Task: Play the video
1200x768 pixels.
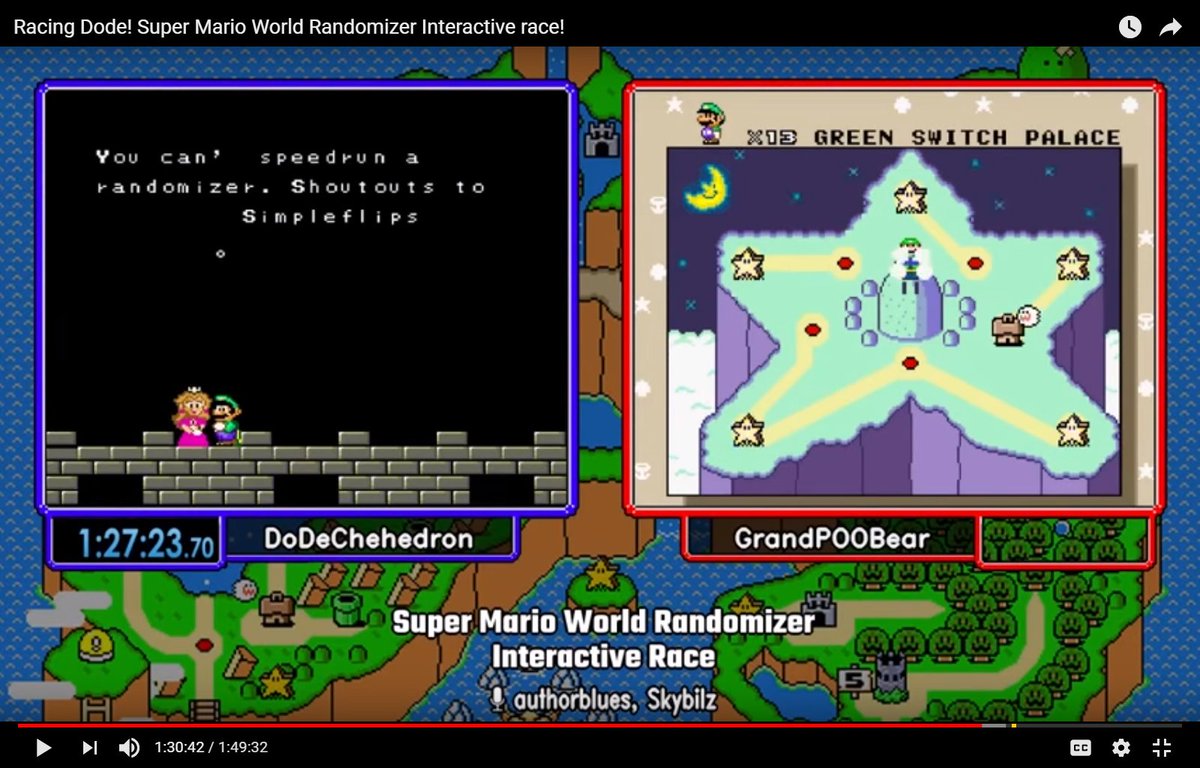Action: 43,747
